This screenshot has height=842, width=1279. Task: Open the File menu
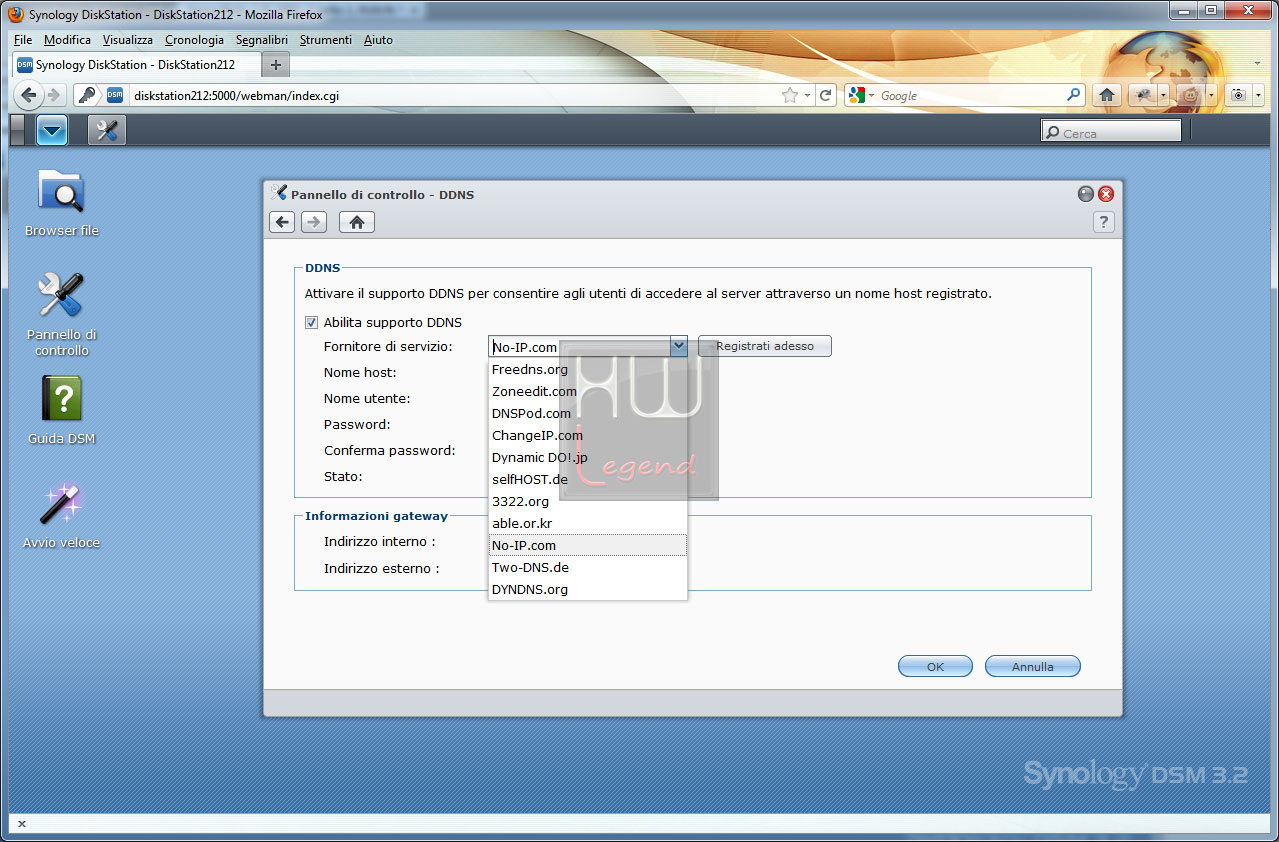[x=23, y=40]
